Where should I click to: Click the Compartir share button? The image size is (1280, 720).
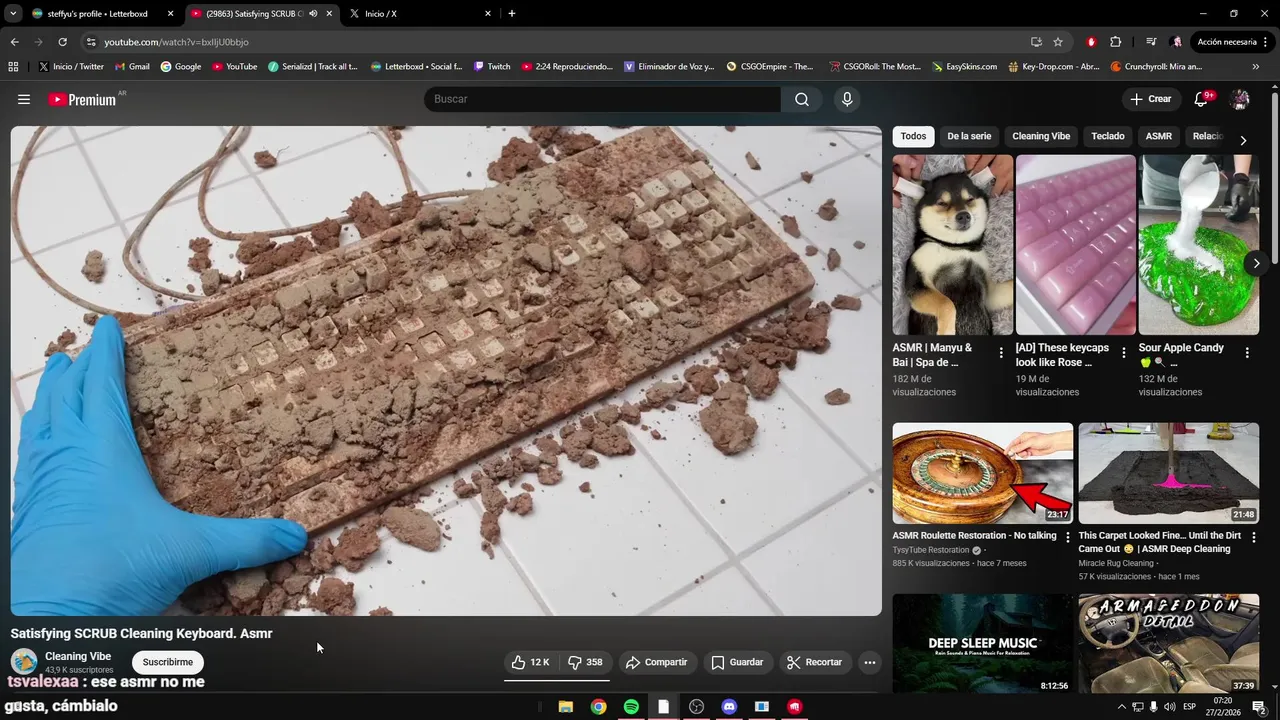click(656, 662)
